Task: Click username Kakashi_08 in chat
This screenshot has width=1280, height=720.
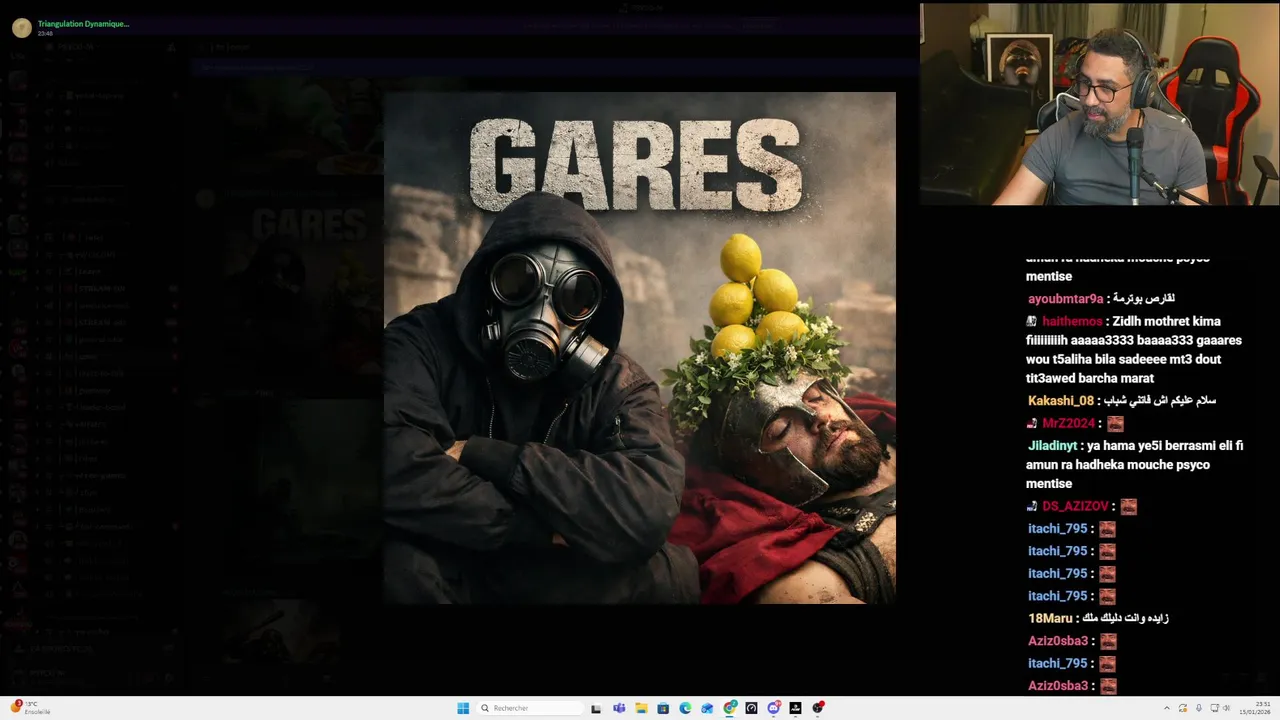Action: pos(1060,401)
